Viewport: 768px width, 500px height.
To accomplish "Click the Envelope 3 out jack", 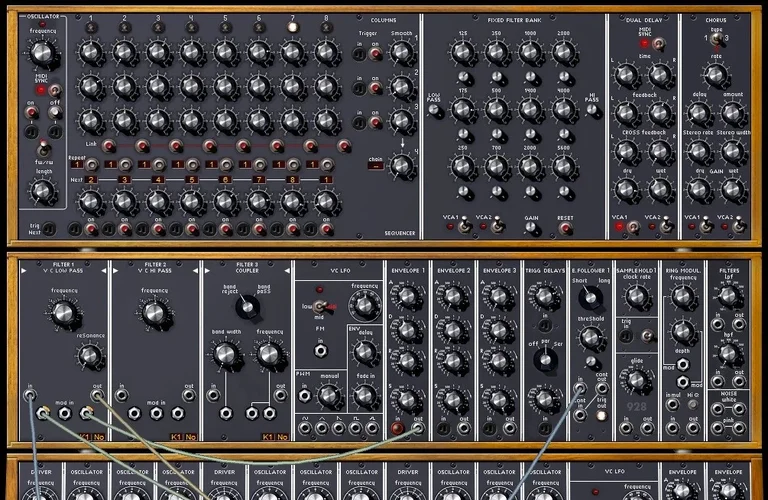I will click(510, 429).
